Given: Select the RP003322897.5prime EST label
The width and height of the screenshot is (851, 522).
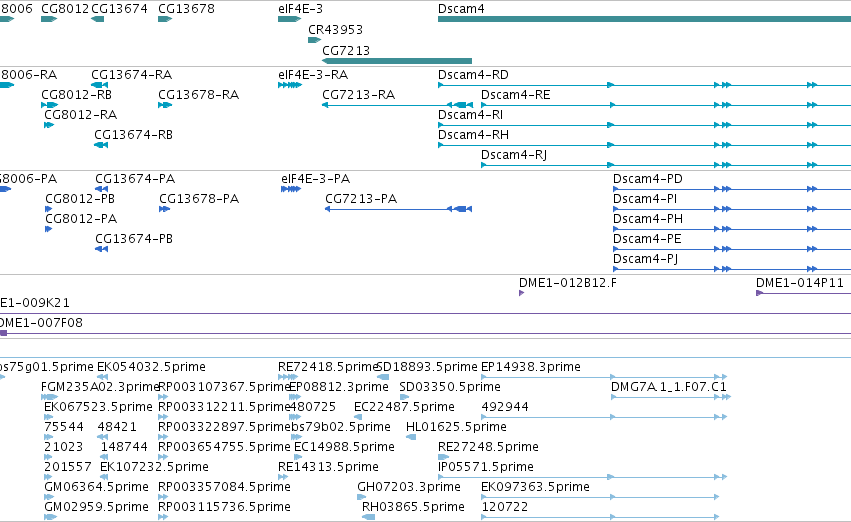Looking at the screenshot, I should click(224, 428).
